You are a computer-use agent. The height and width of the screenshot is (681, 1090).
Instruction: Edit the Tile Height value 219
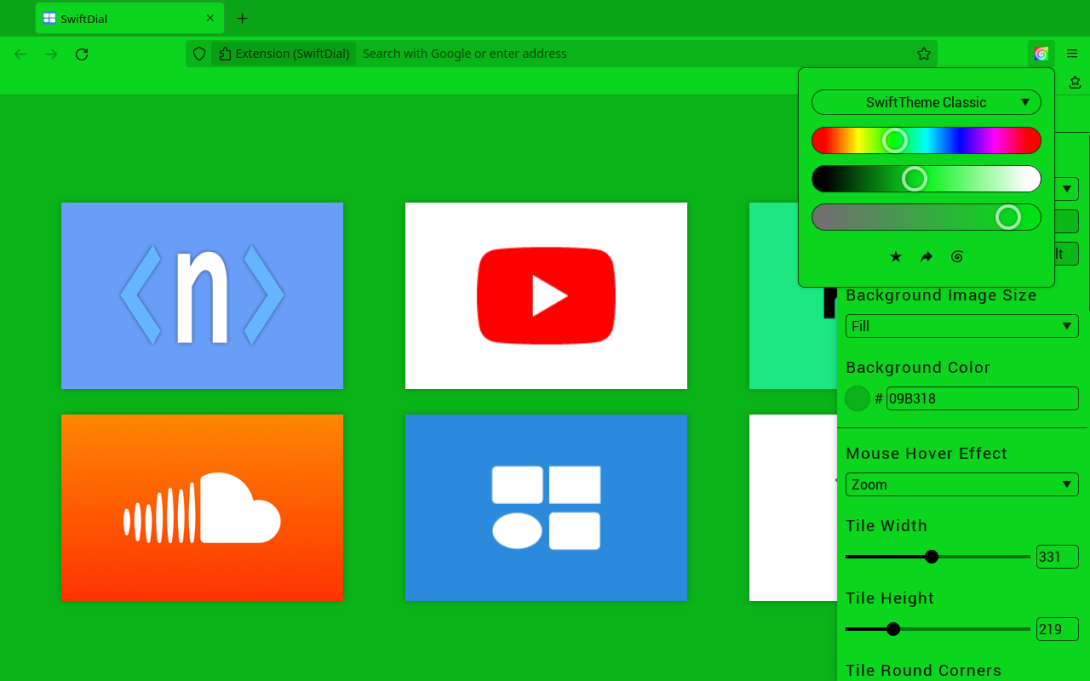(x=1057, y=629)
